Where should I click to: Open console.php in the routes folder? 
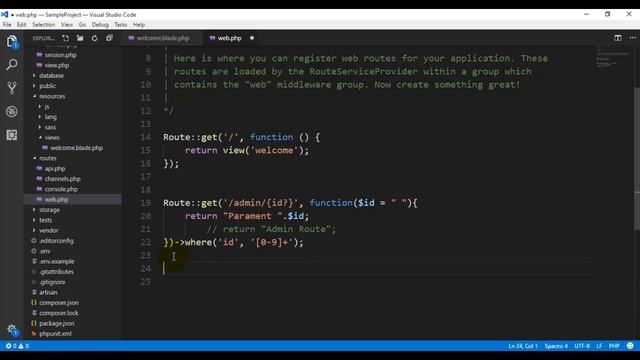61,189
